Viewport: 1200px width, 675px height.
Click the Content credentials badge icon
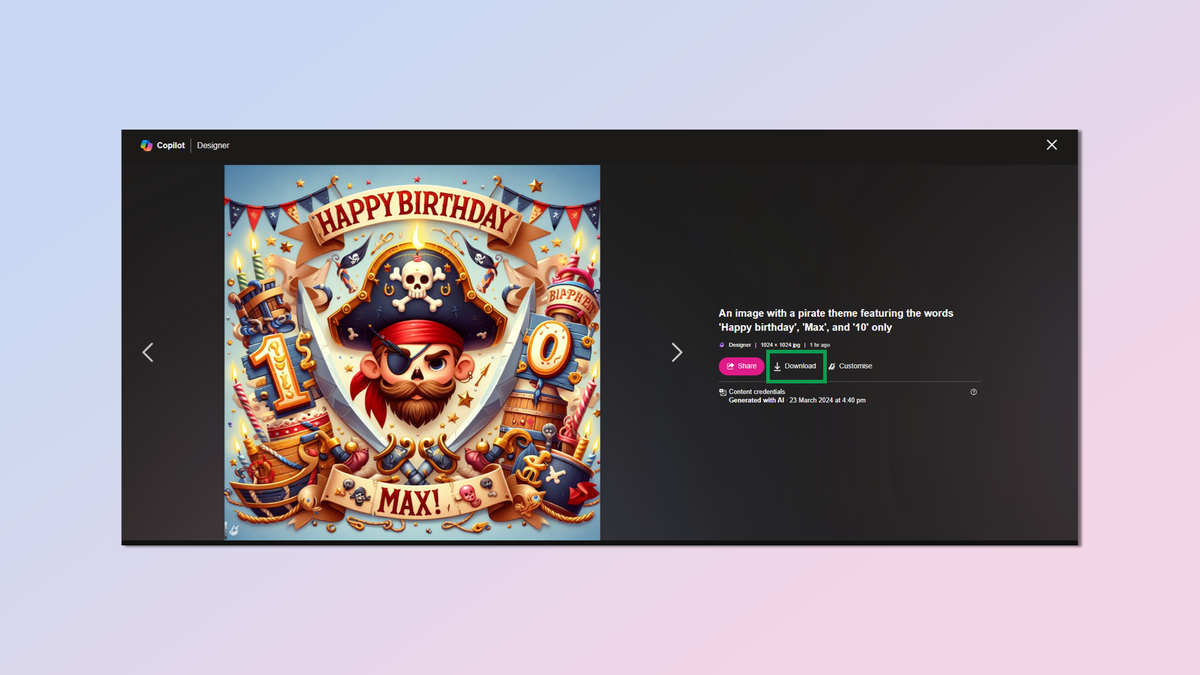point(723,391)
